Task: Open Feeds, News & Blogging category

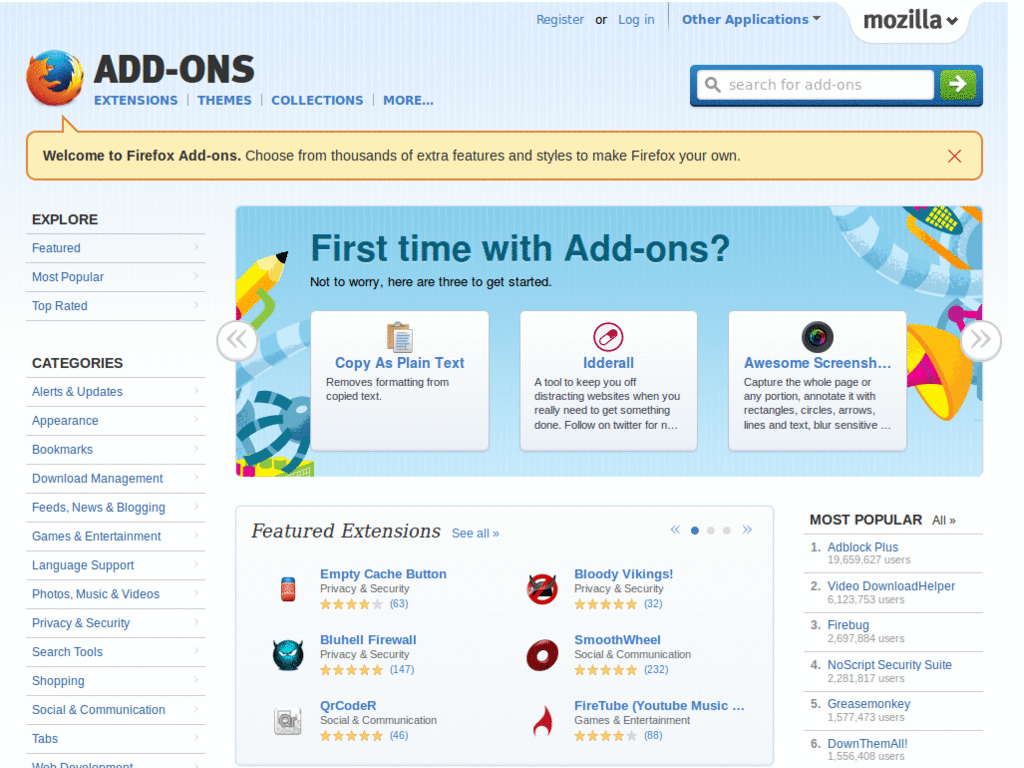Action: pos(115,507)
